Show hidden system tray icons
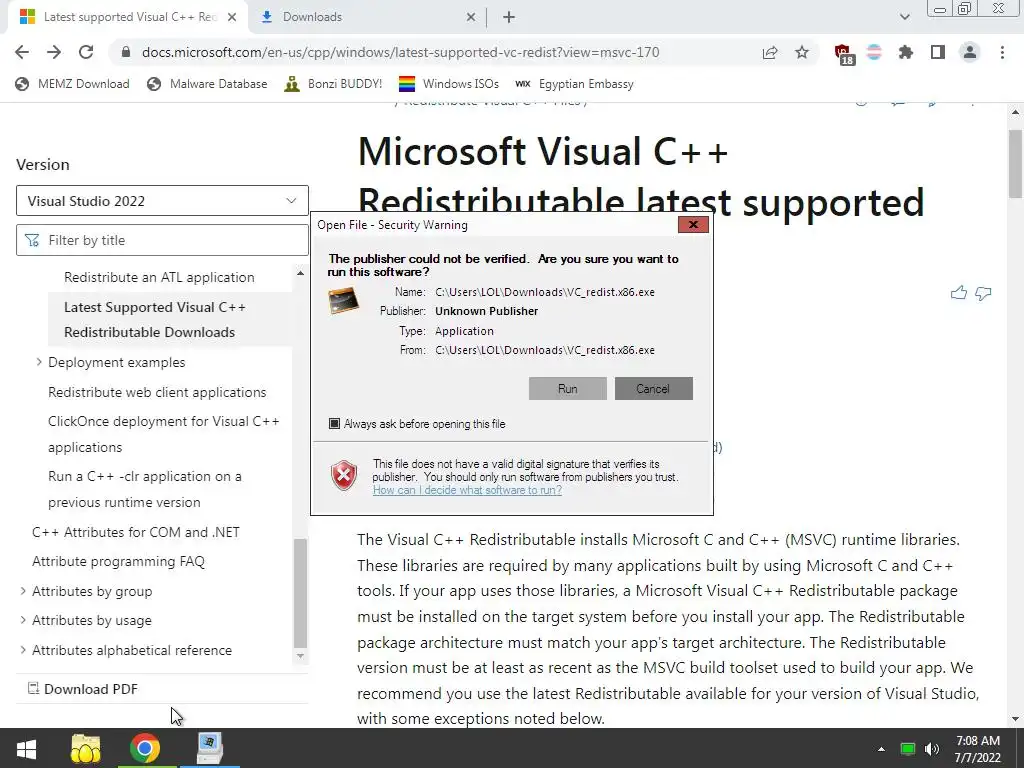 [x=881, y=749]
